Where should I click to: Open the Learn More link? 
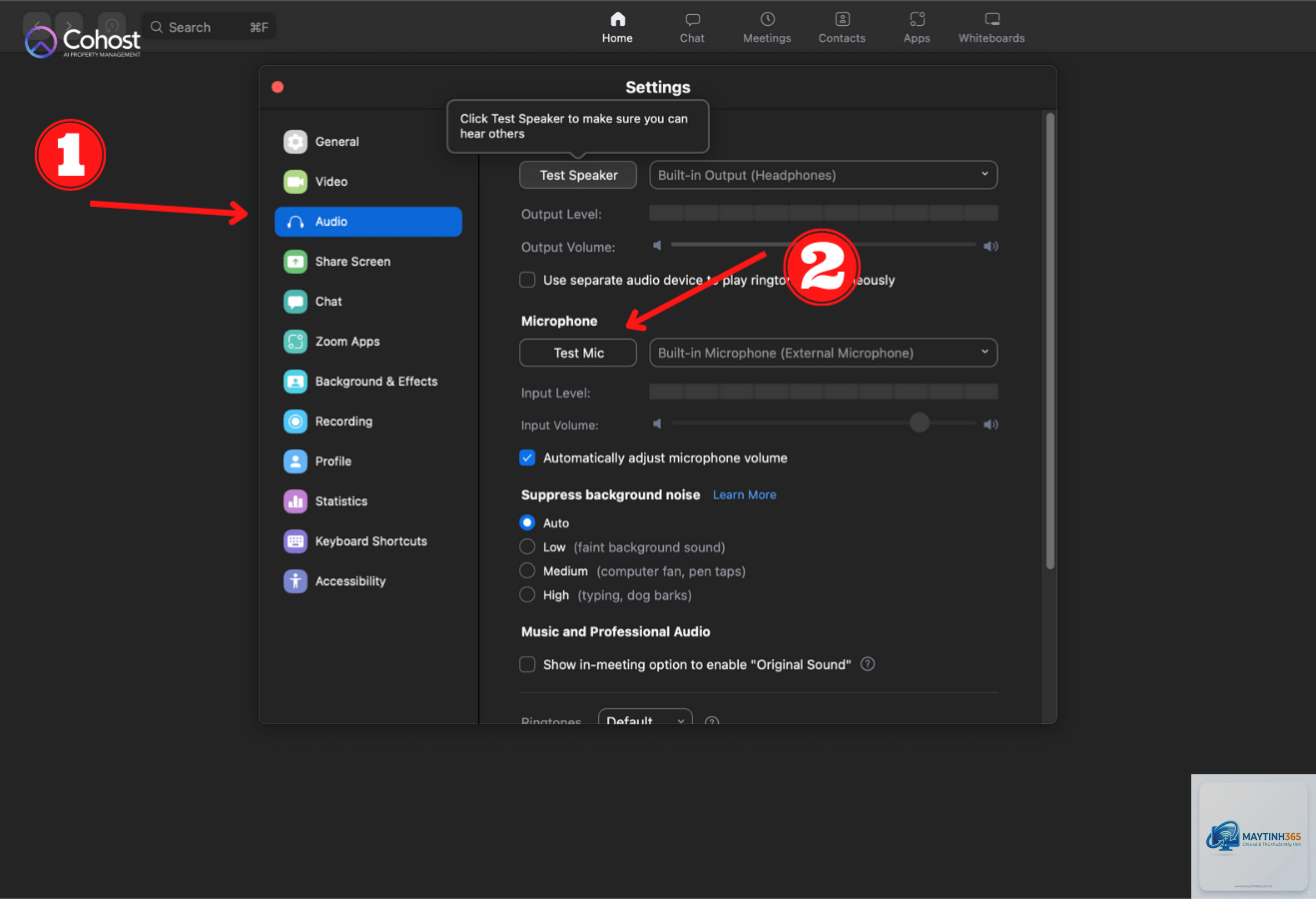coord(745,494)
